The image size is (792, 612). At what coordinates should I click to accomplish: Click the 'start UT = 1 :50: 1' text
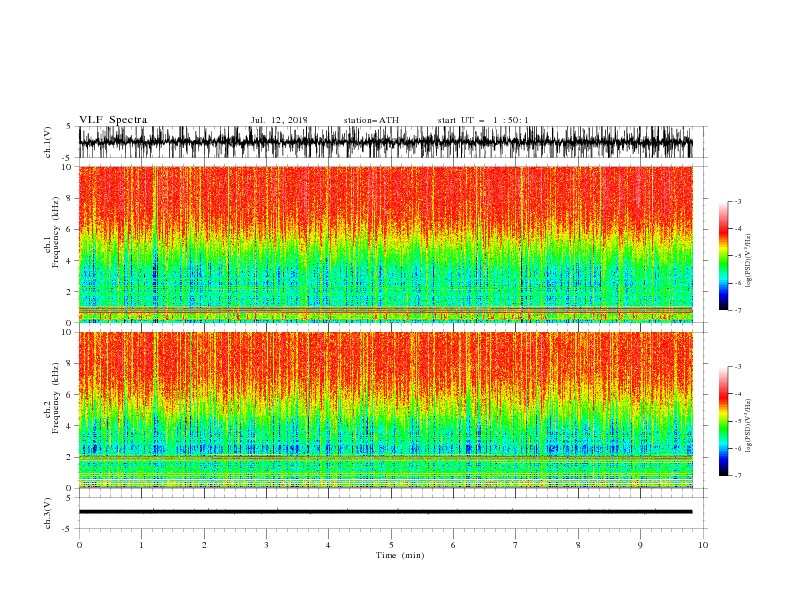pos(483,120)
